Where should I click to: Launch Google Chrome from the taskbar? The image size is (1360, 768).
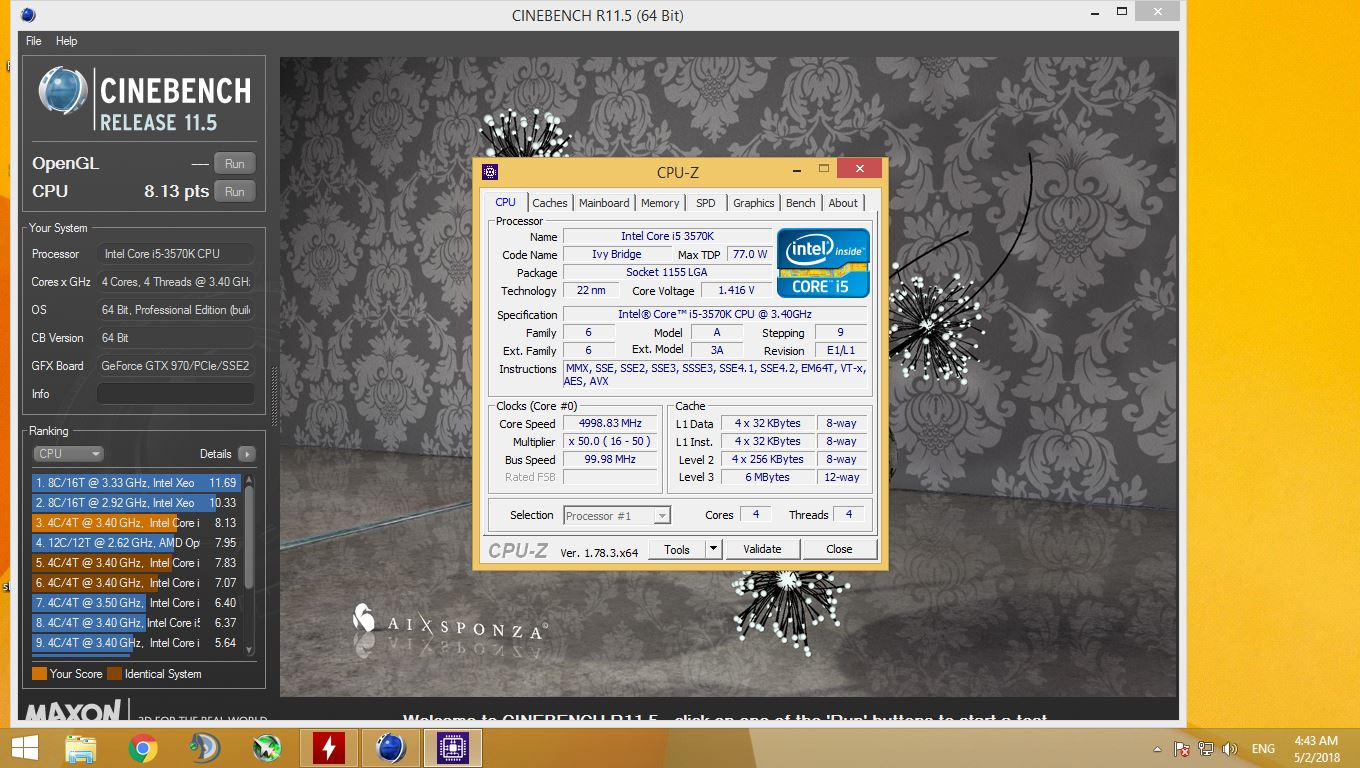143,748
